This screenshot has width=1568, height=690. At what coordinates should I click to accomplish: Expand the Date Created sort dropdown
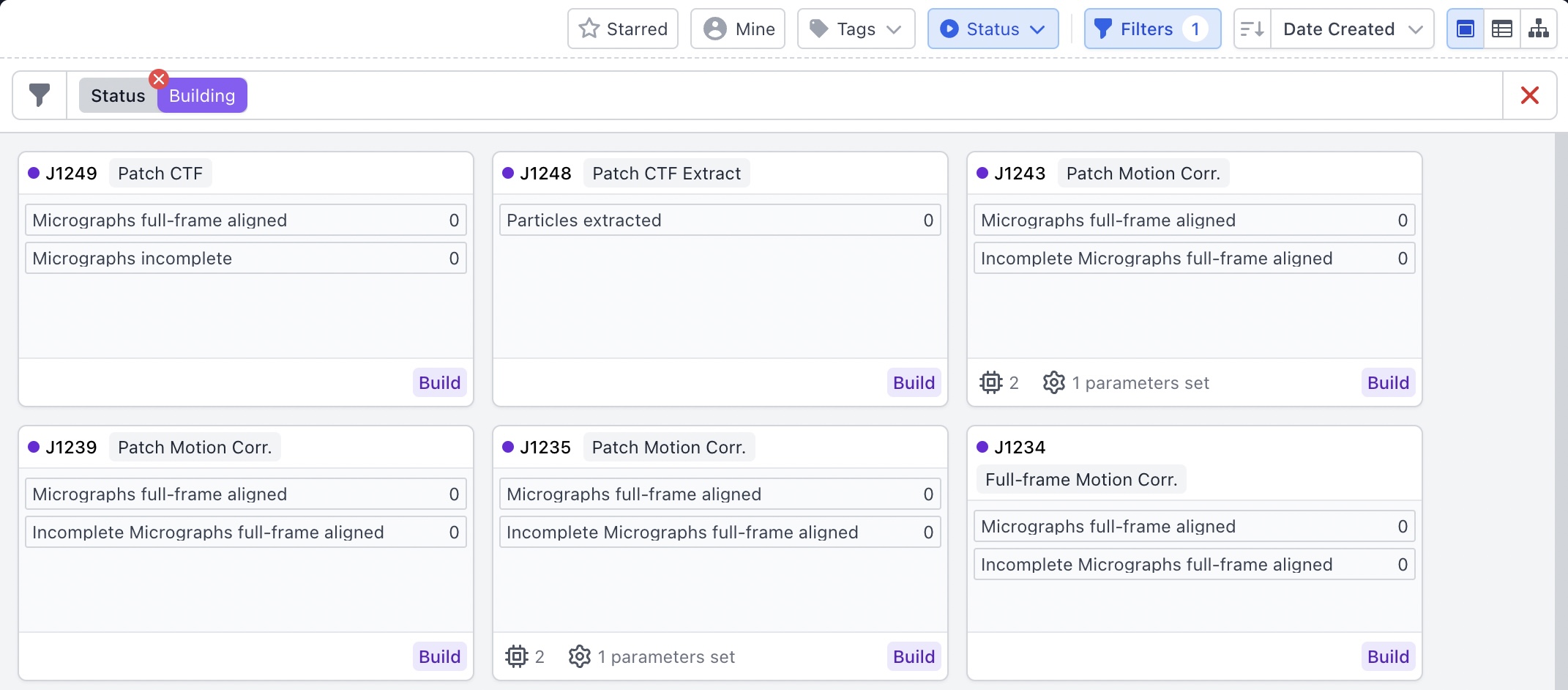pos(1351,29)
